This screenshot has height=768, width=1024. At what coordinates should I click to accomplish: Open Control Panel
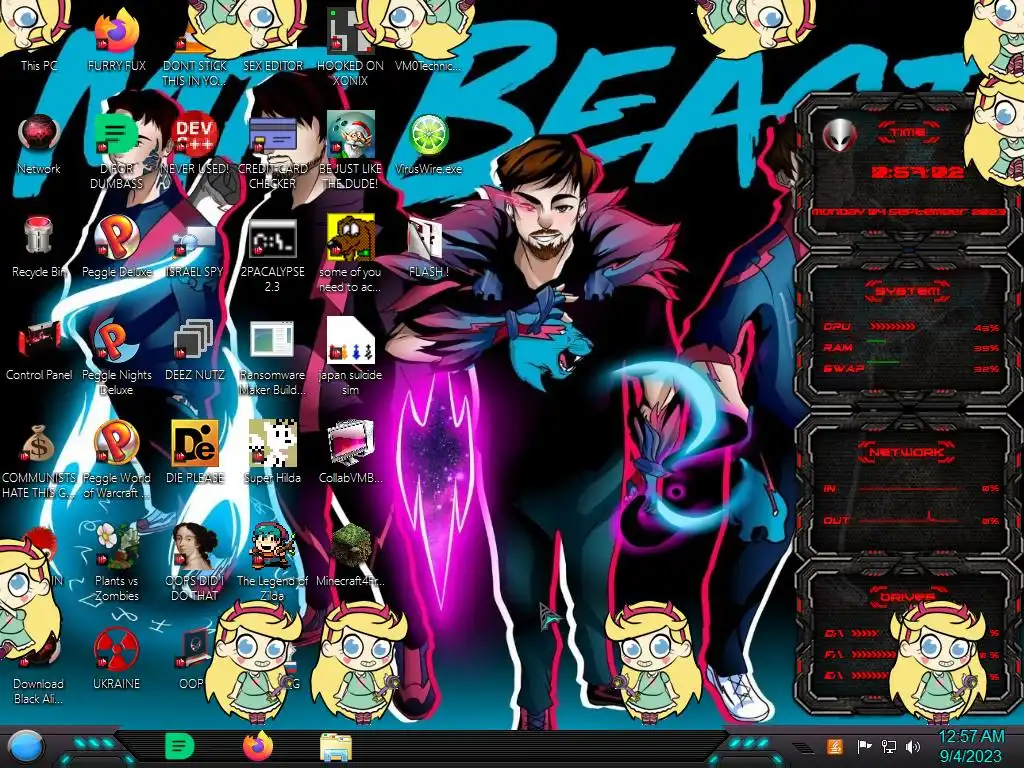click(39, 349)
